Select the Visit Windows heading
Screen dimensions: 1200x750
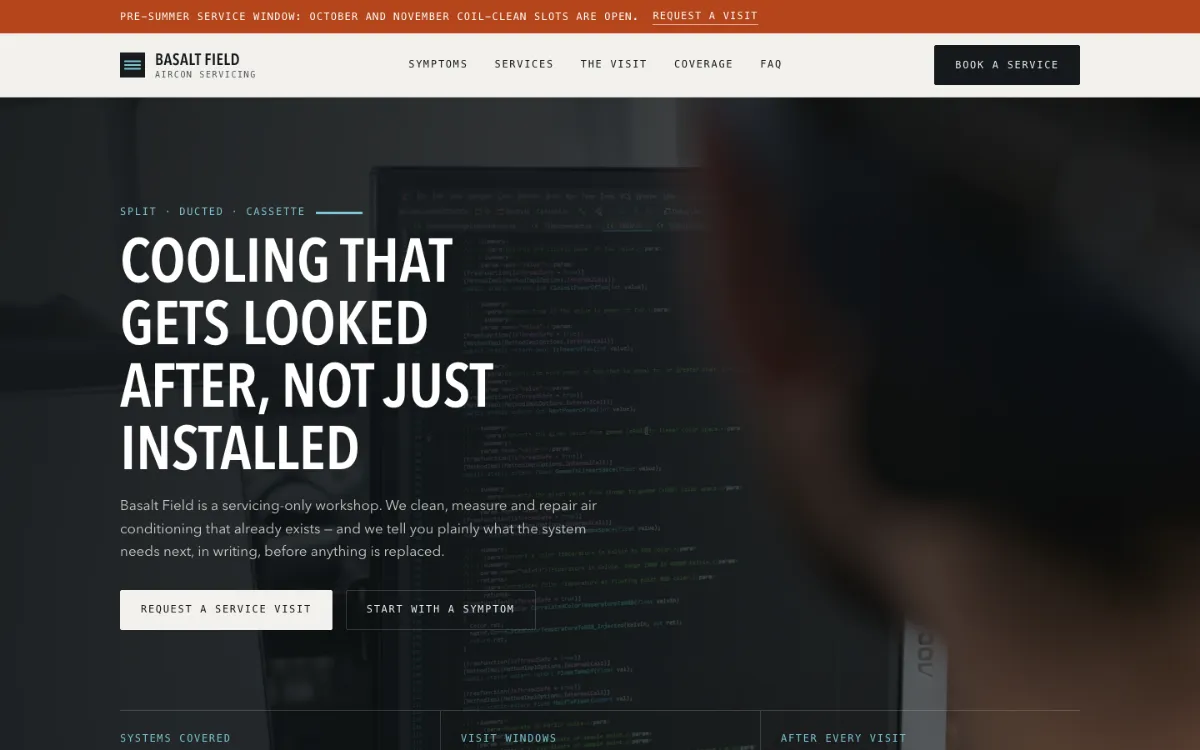point(508,738)
